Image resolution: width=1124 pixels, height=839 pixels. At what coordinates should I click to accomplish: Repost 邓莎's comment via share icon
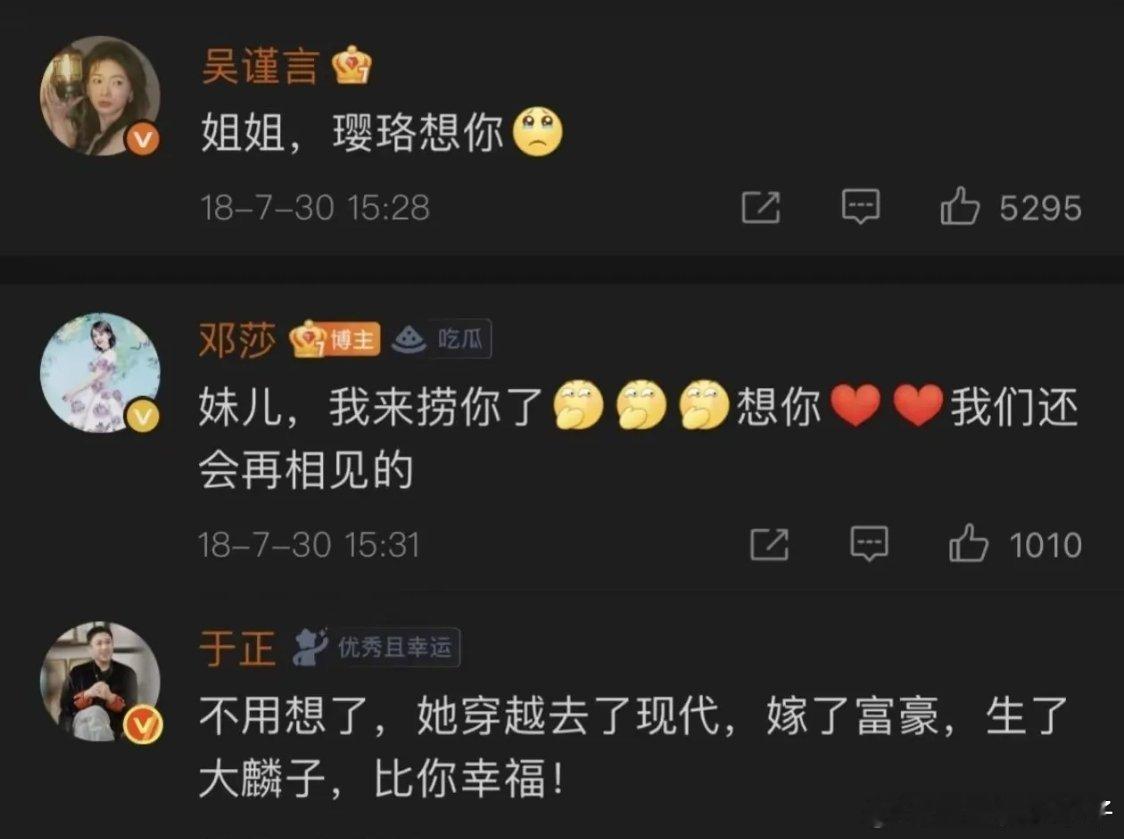coord(769,544)
